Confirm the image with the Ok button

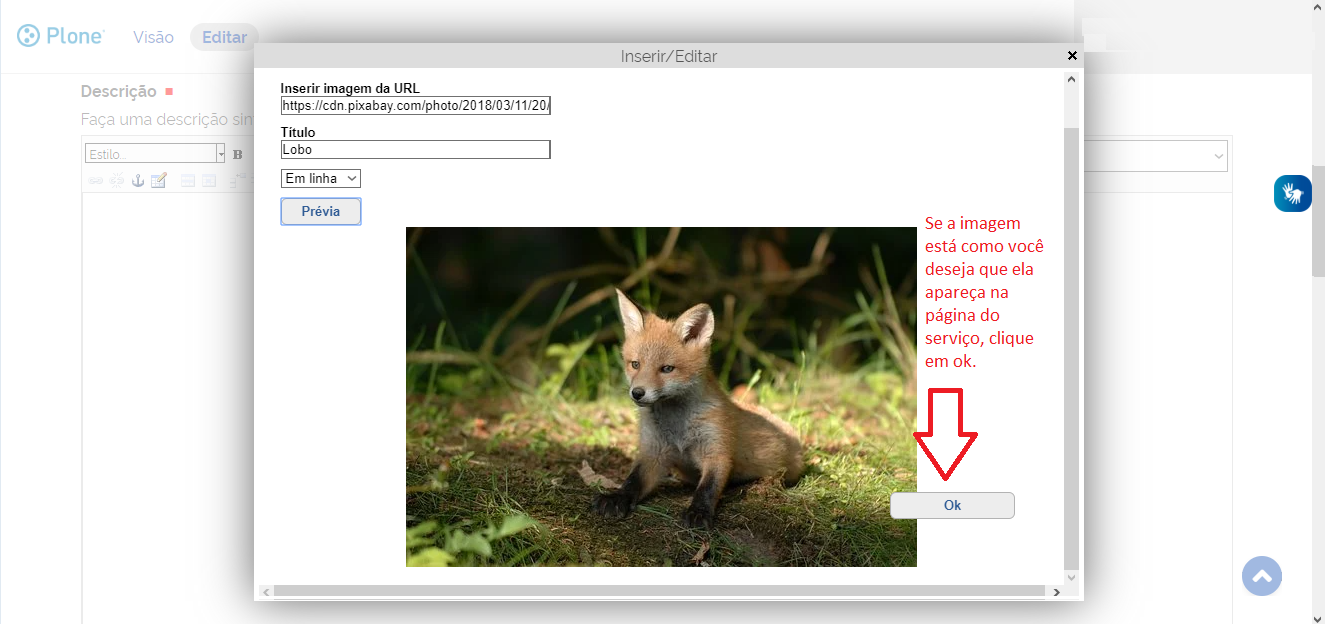tap(952, 505)
